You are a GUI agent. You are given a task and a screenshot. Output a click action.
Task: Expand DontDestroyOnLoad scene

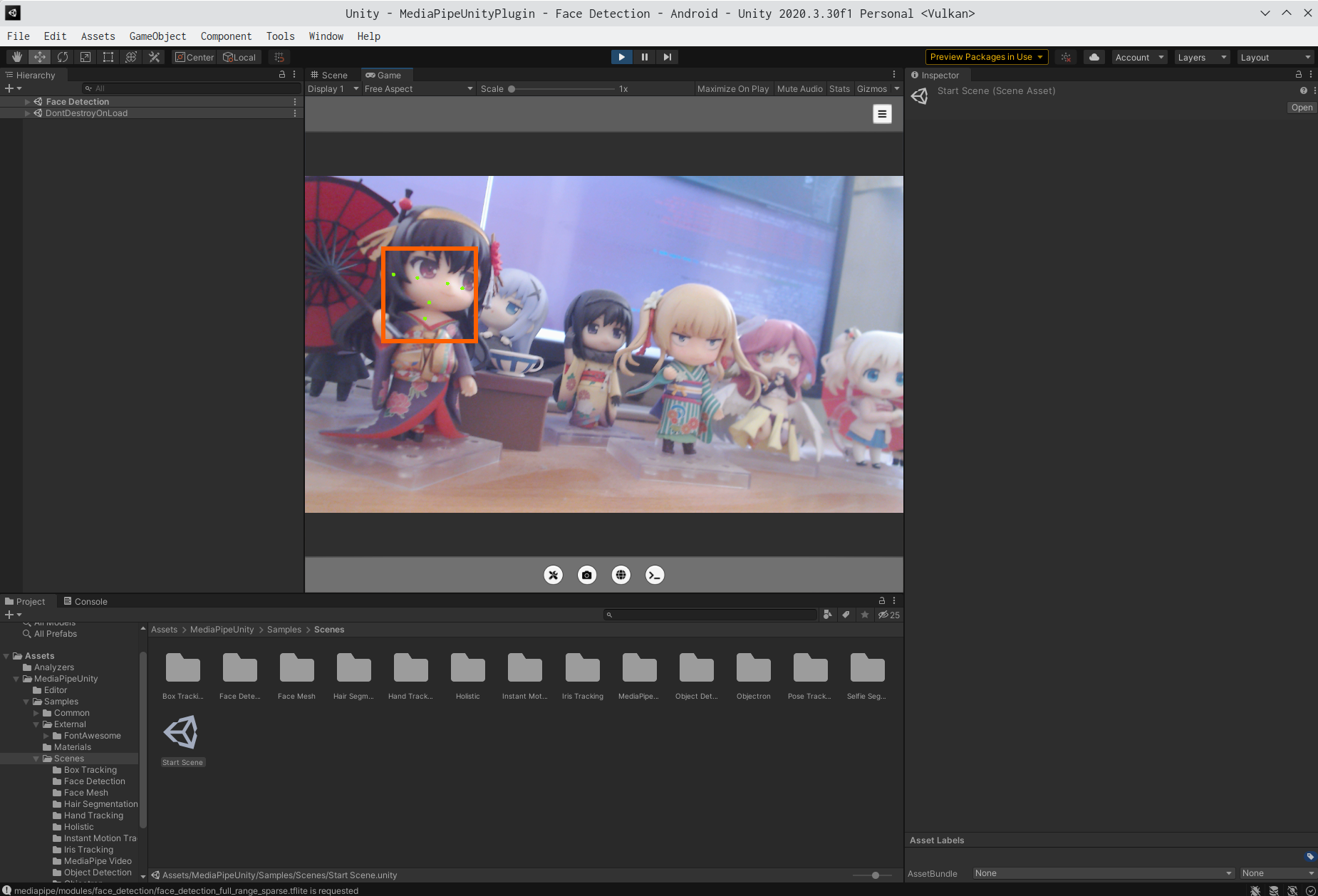[x=28, y=113]
